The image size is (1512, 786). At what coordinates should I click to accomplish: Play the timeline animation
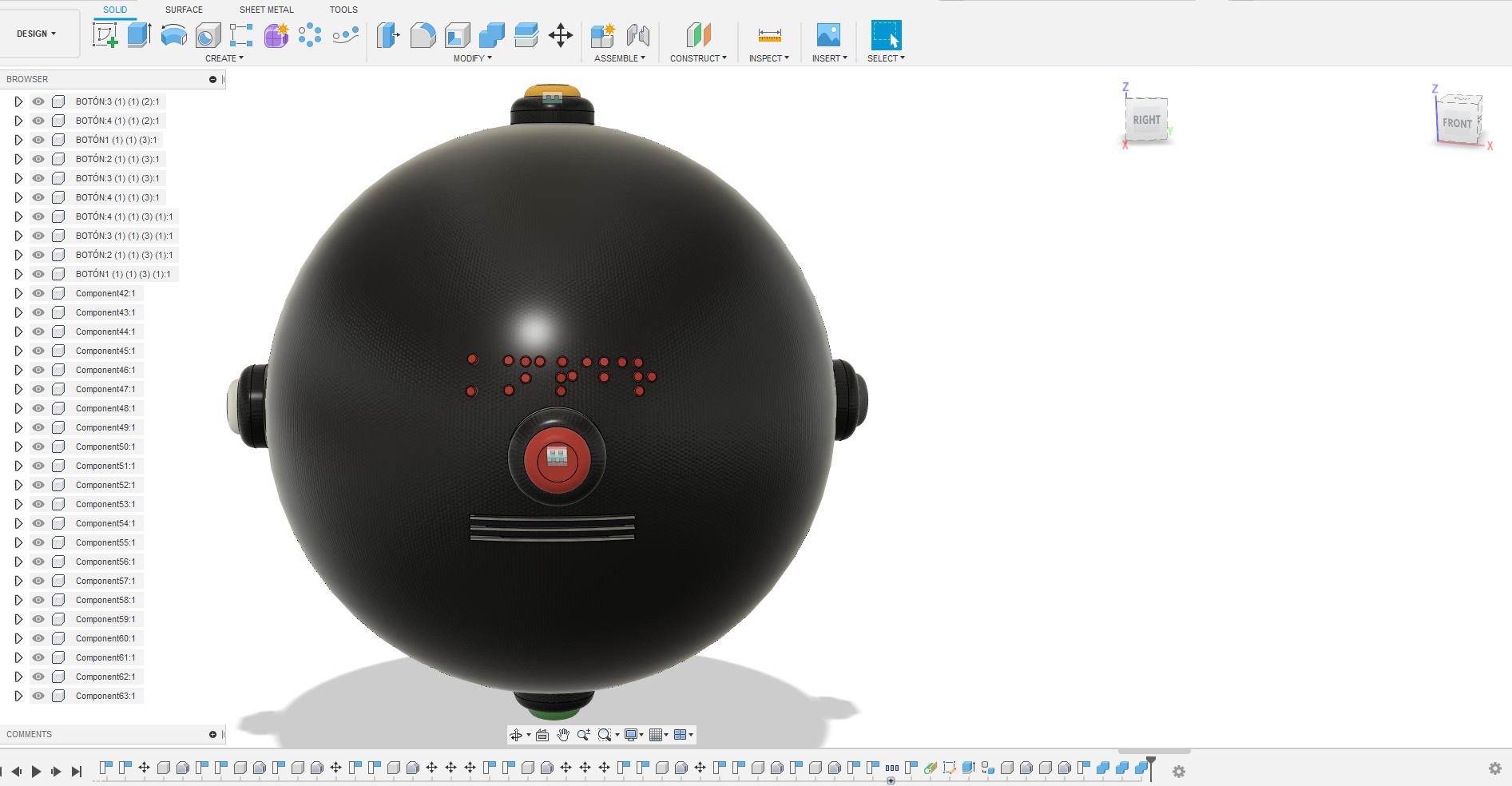tap(36, 771)
